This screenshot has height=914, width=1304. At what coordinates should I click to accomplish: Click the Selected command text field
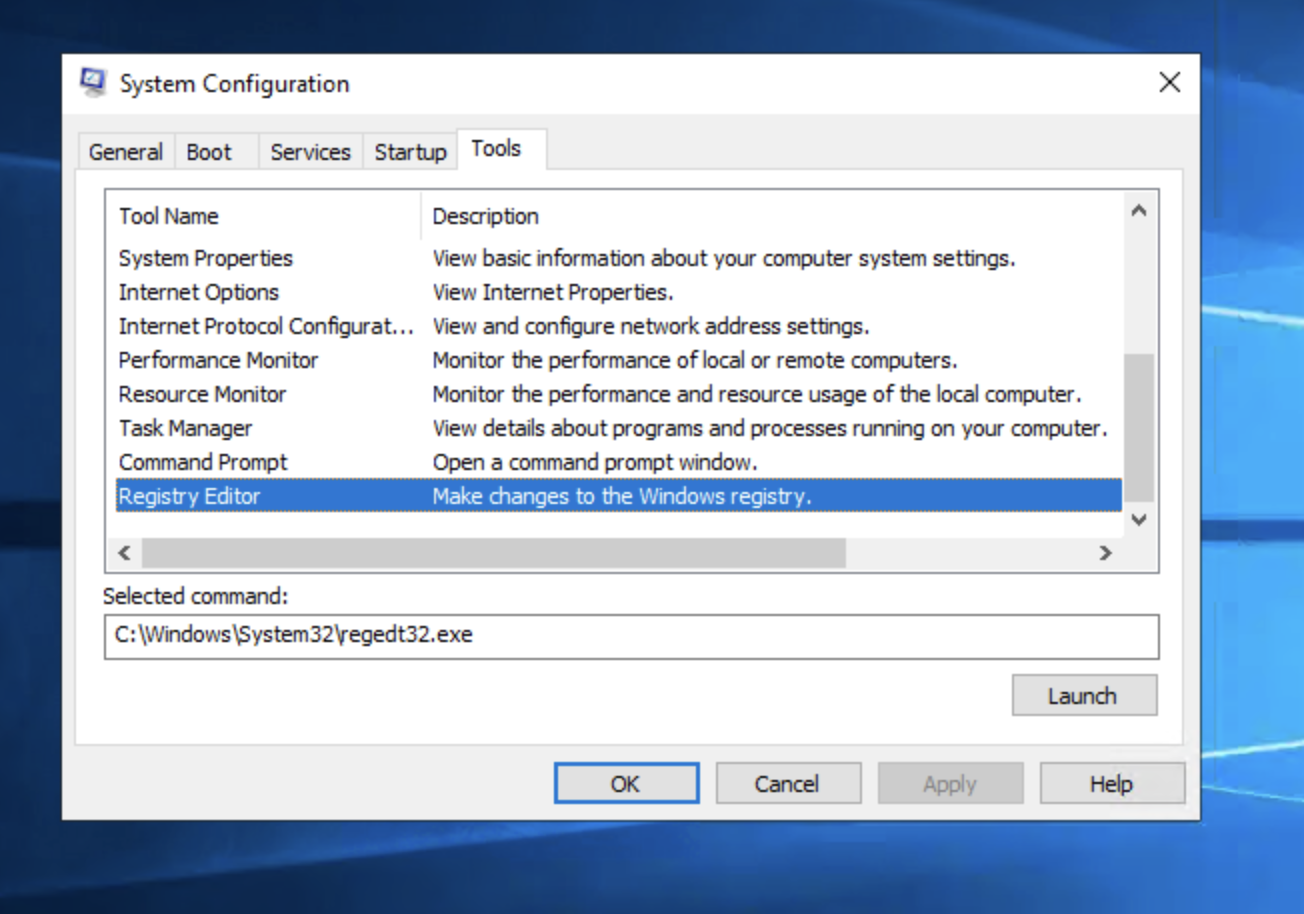pos(631,636)
